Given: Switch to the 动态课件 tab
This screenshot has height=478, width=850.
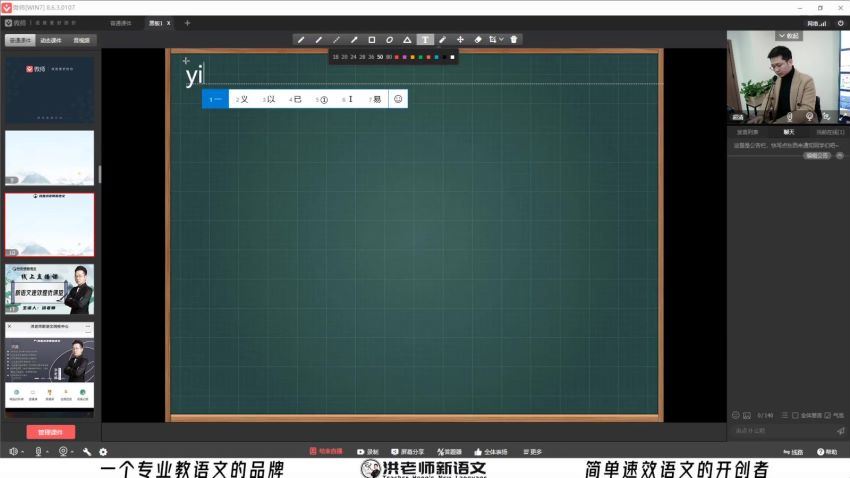Looking at the screenshot, I should (50, 41).
